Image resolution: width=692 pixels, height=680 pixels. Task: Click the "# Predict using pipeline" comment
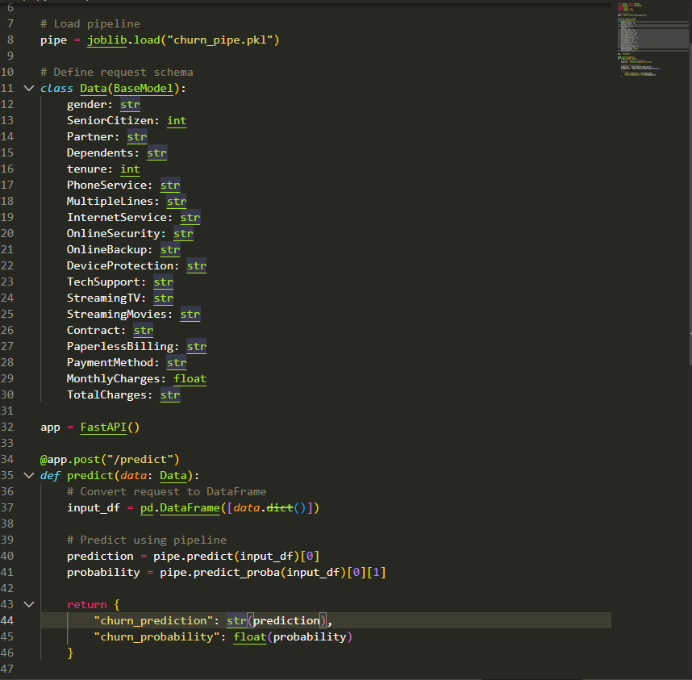147,540
